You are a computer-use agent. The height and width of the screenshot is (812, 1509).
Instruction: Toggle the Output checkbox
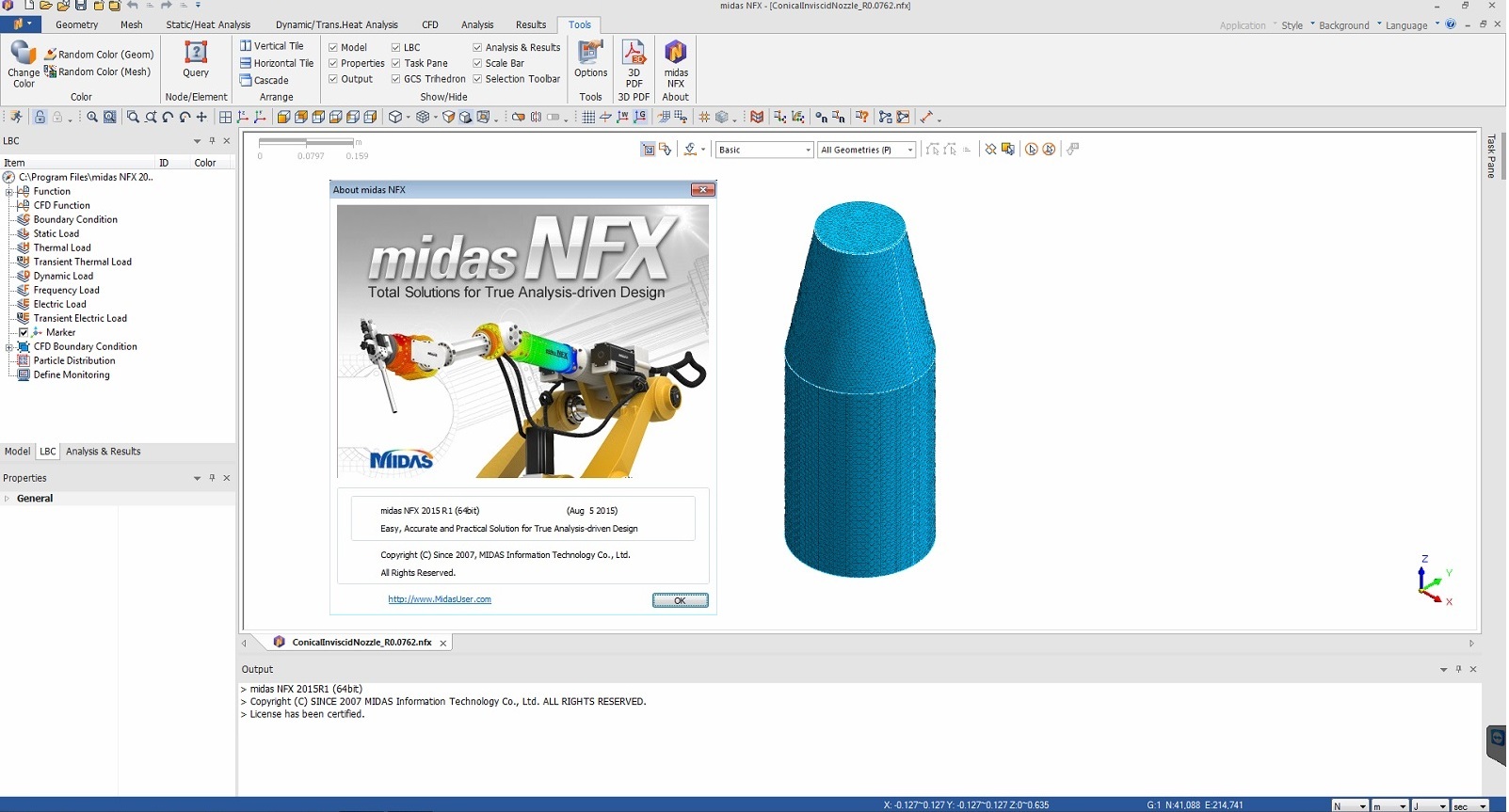(x=333, y=79)
